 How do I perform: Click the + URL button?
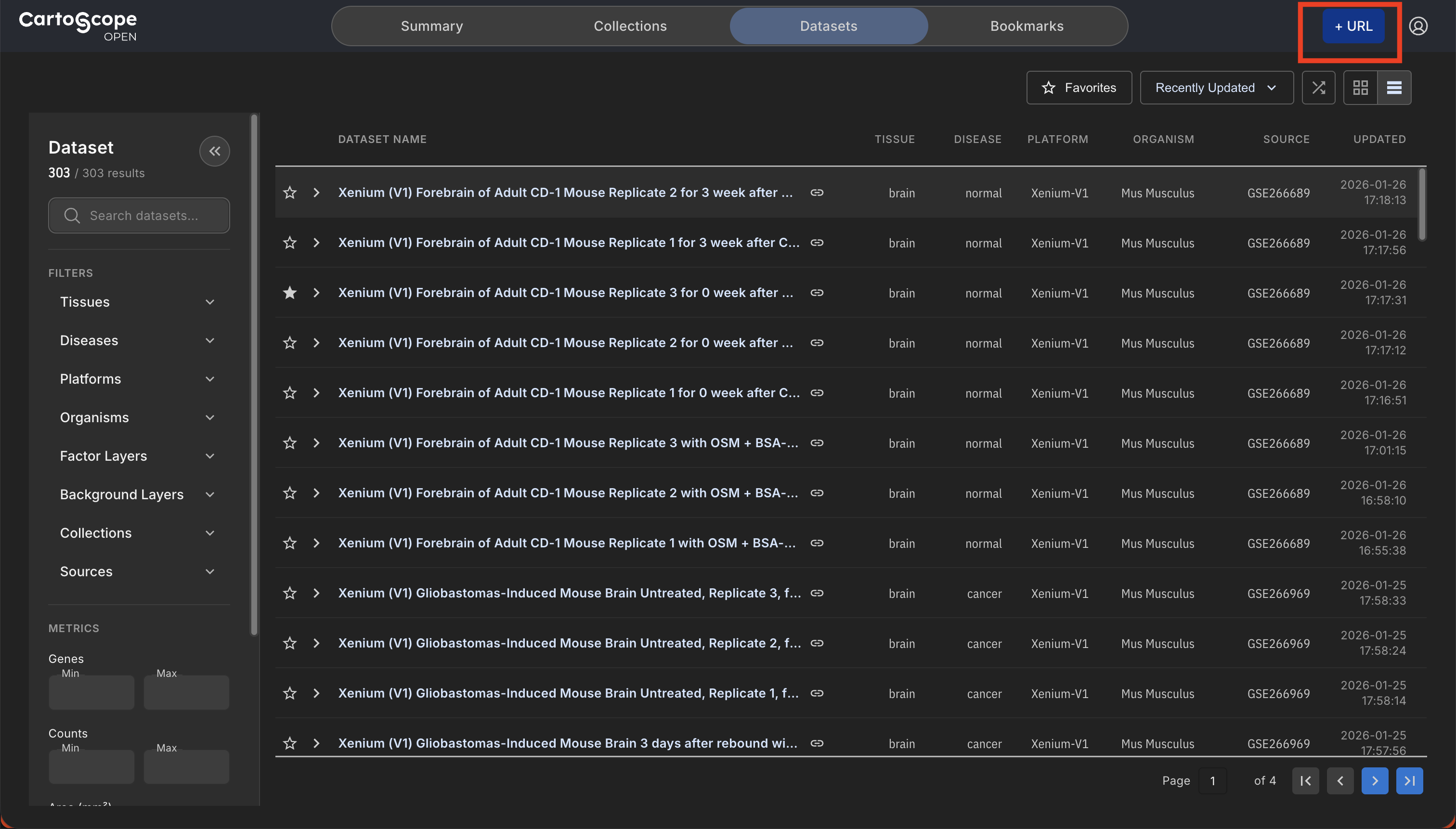click(1353, 26)
